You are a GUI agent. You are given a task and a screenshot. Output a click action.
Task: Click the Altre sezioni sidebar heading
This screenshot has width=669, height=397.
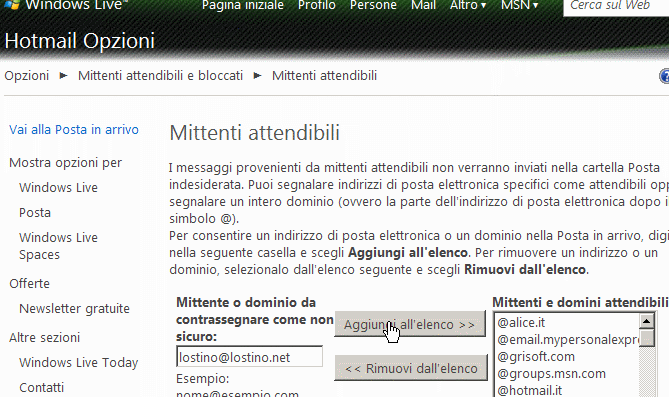coord(44,337)
